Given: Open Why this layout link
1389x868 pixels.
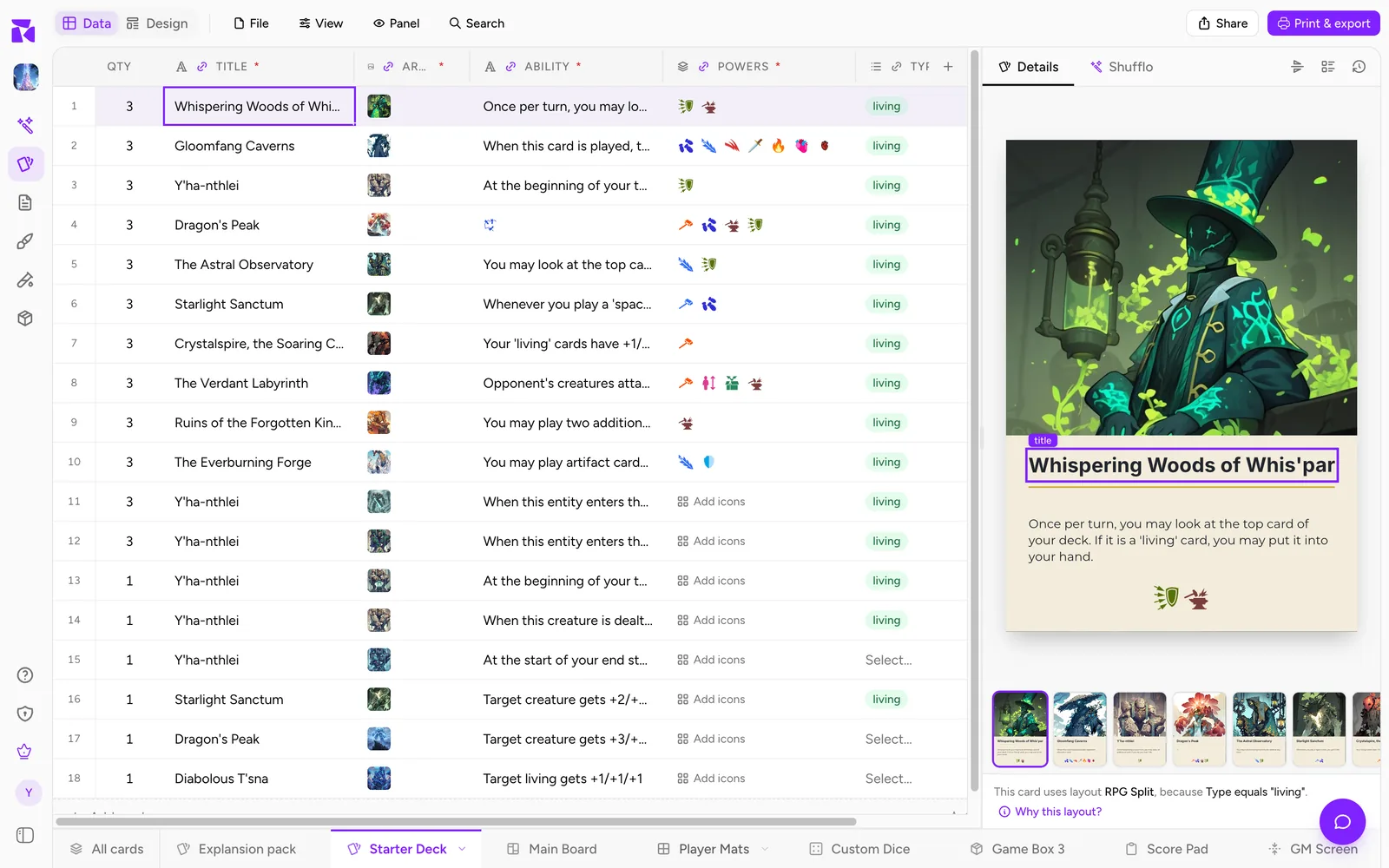Looking at the screenshot, I should (x=1050, y=812).
